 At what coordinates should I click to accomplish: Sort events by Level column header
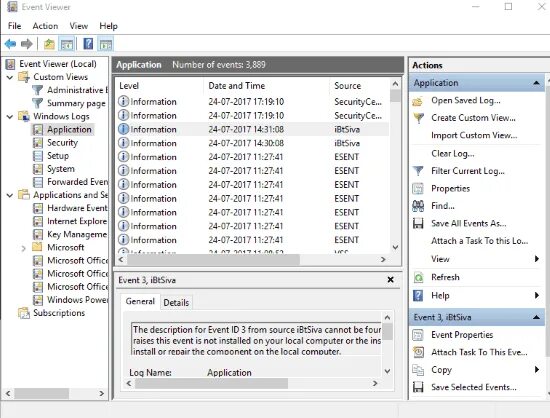click(159, 86)
